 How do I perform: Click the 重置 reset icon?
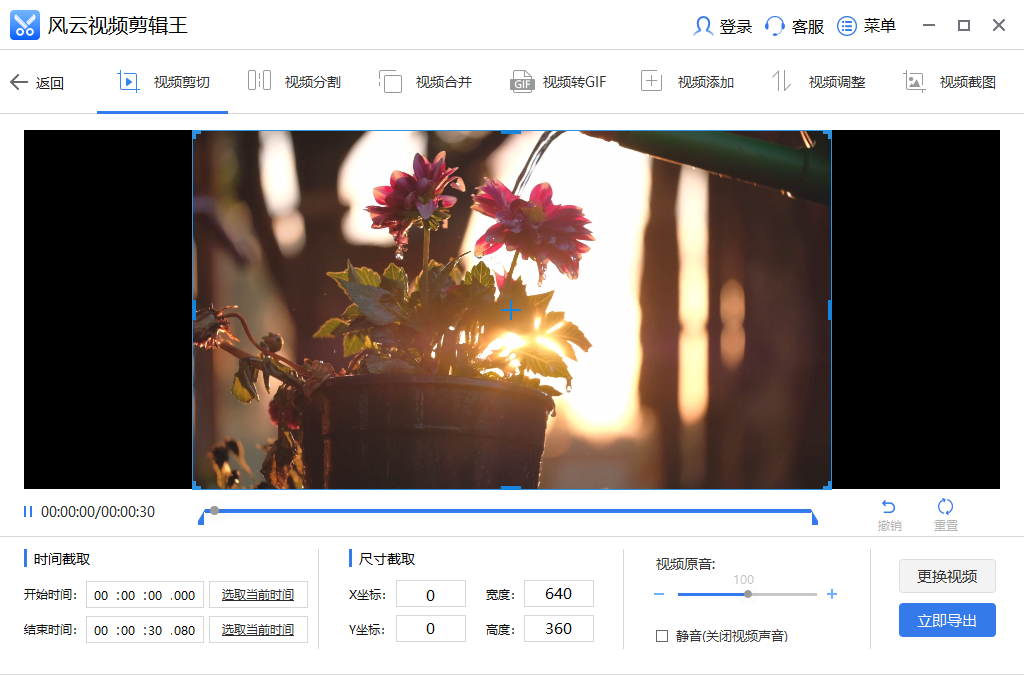pyautogui.click(x=945, y=512)
